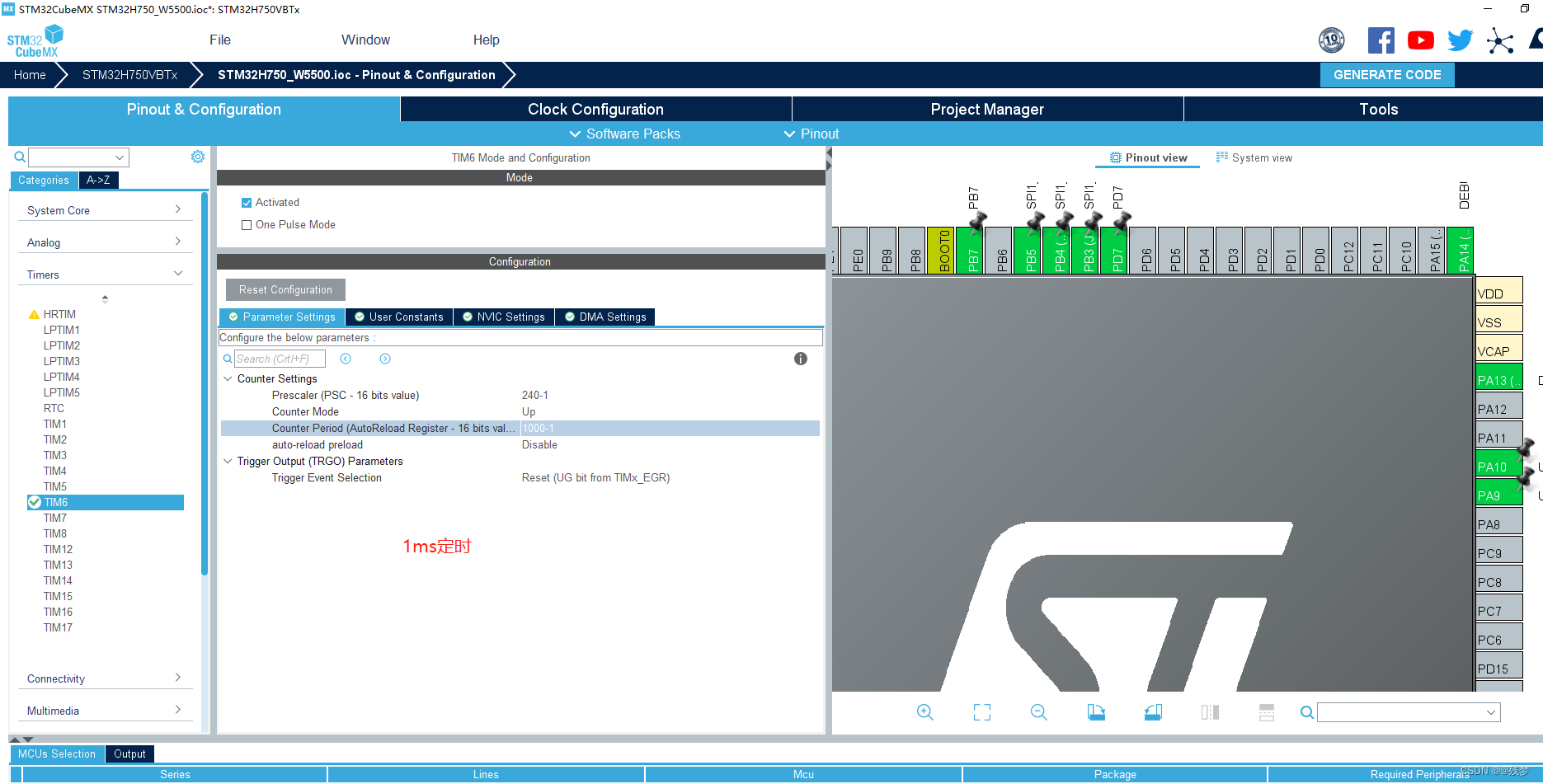Open the Software Packs dropdown
The height and width of the screenshot is (784, 1543).
coord(624,134)
